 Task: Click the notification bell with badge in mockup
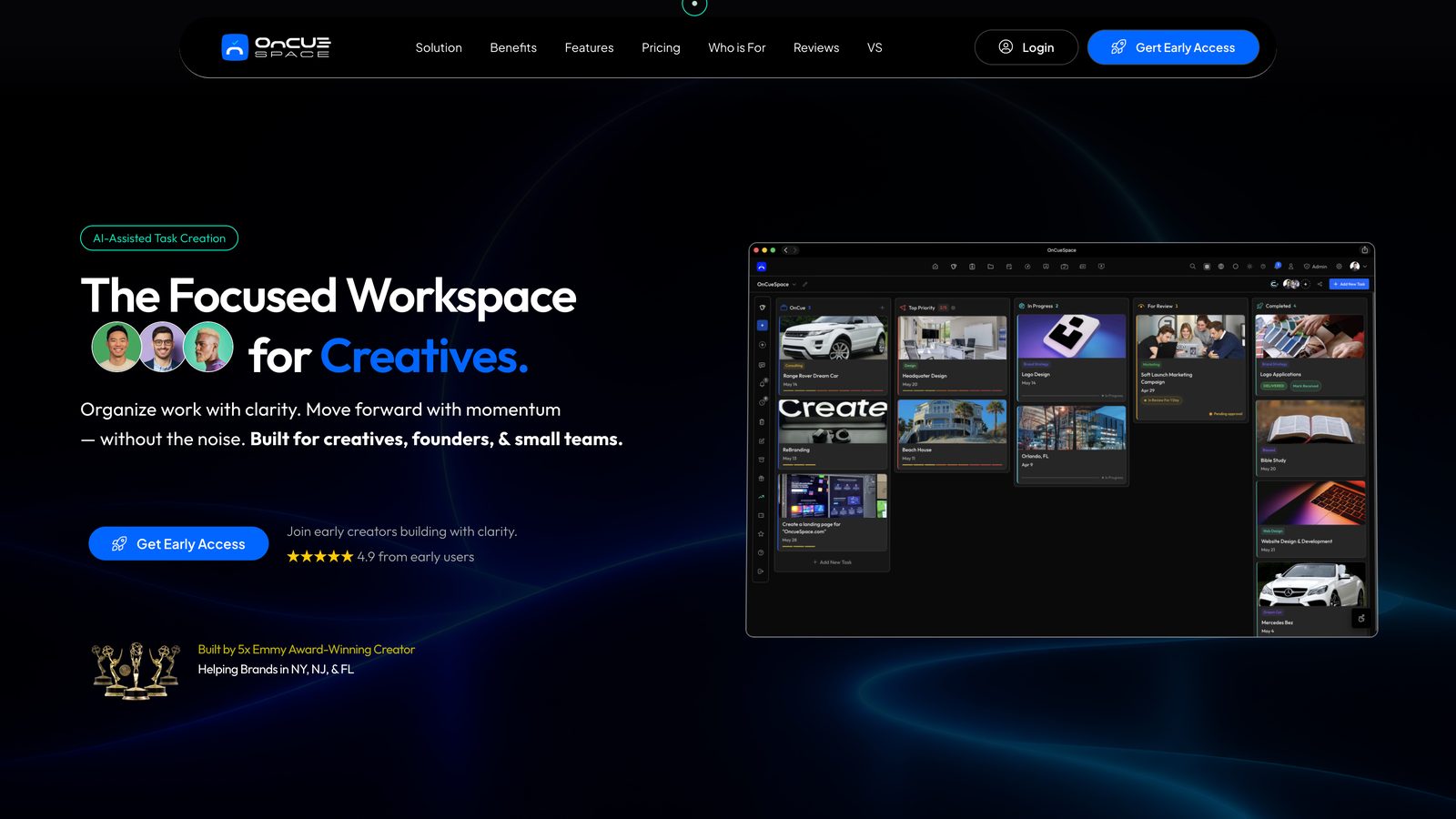pyautogui.click(x=1278, y=266)
